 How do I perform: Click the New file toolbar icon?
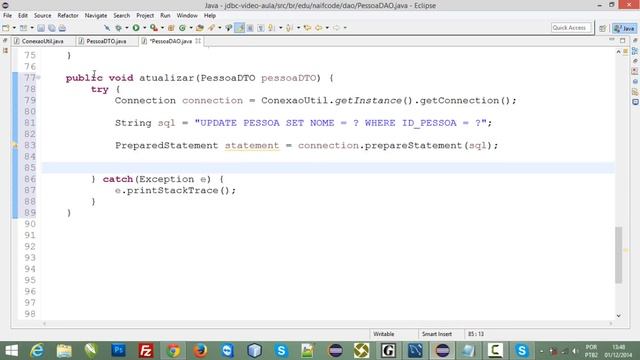tap(6, 28)
